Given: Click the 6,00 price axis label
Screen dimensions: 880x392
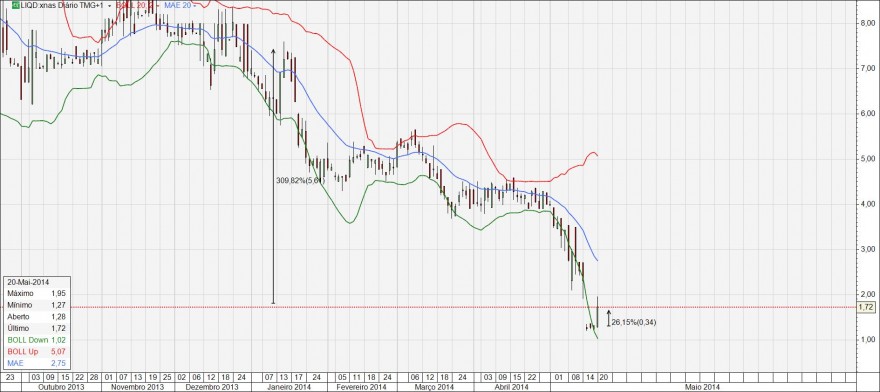Looking at the screenshot, I should point(869,113).
